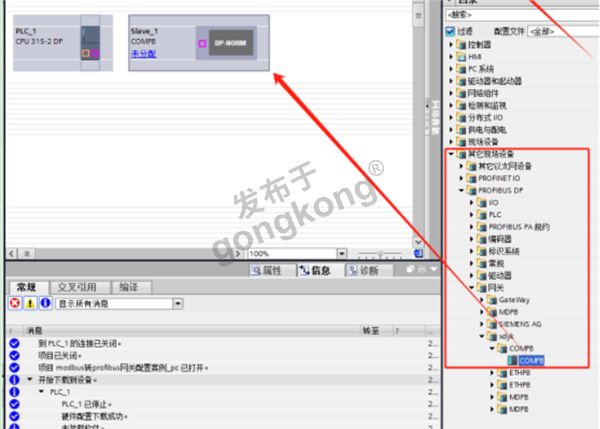Select the PROFINET IO folder icon
Image resolution: width=600 pixels, height=429 pixels.
(x=472, y=178)
